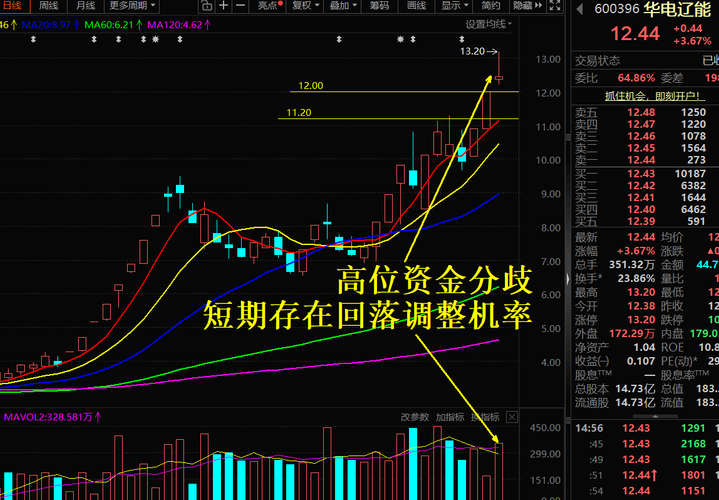Switch to 周线 weekly period tab
The height and width of the screenshot is (500, 719).
[x=48, y=6]
